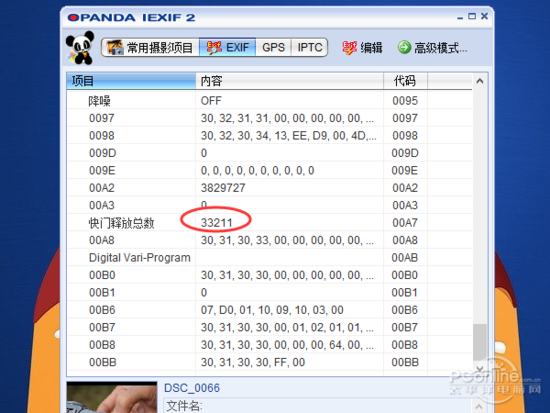Screen dimensions: 550x413
Task: Sort by the 代码 column header
Action: tap(405, 81)
